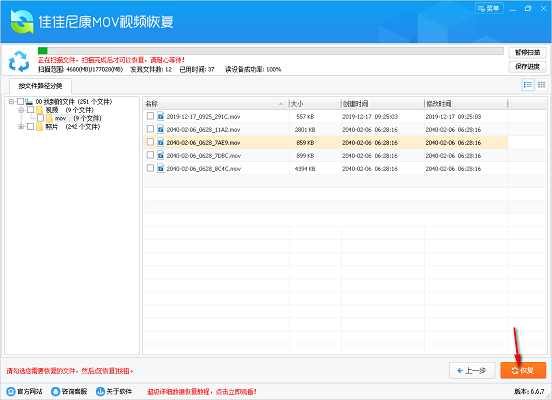This screenshot has width=552, height=400.
Task: Click file icon of 2040-02-06_0628_11A2.mov
Action: [161, 129]
